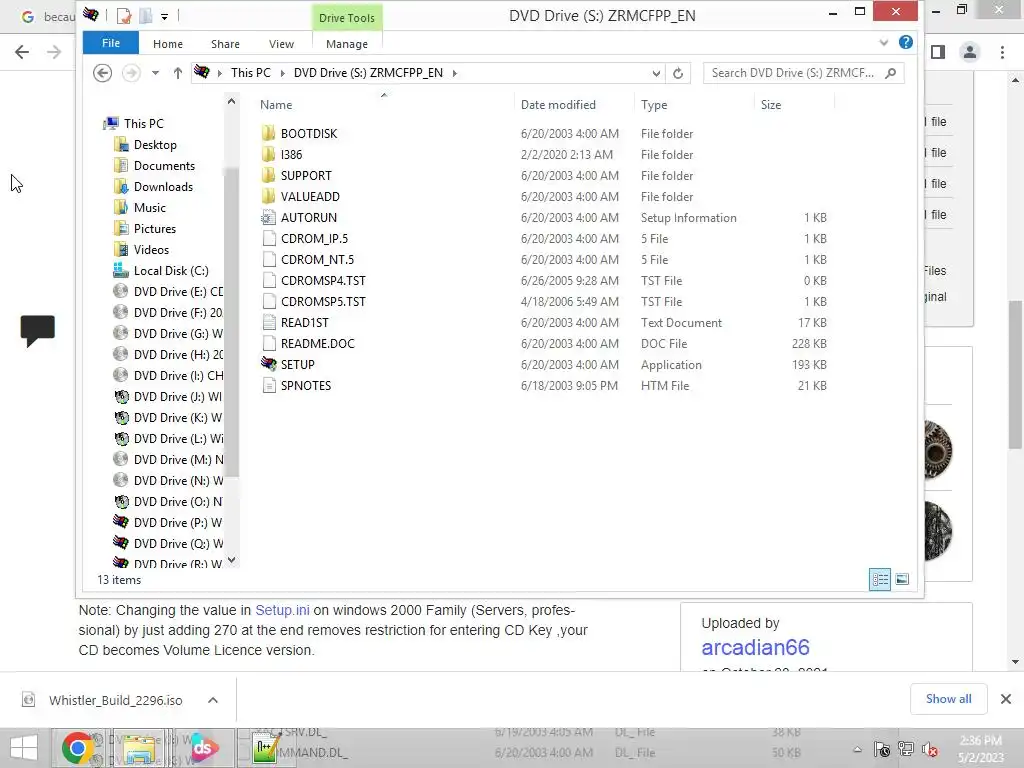Open Whistler_Build_2296.iso download options chevron

[x=213, y=700]
